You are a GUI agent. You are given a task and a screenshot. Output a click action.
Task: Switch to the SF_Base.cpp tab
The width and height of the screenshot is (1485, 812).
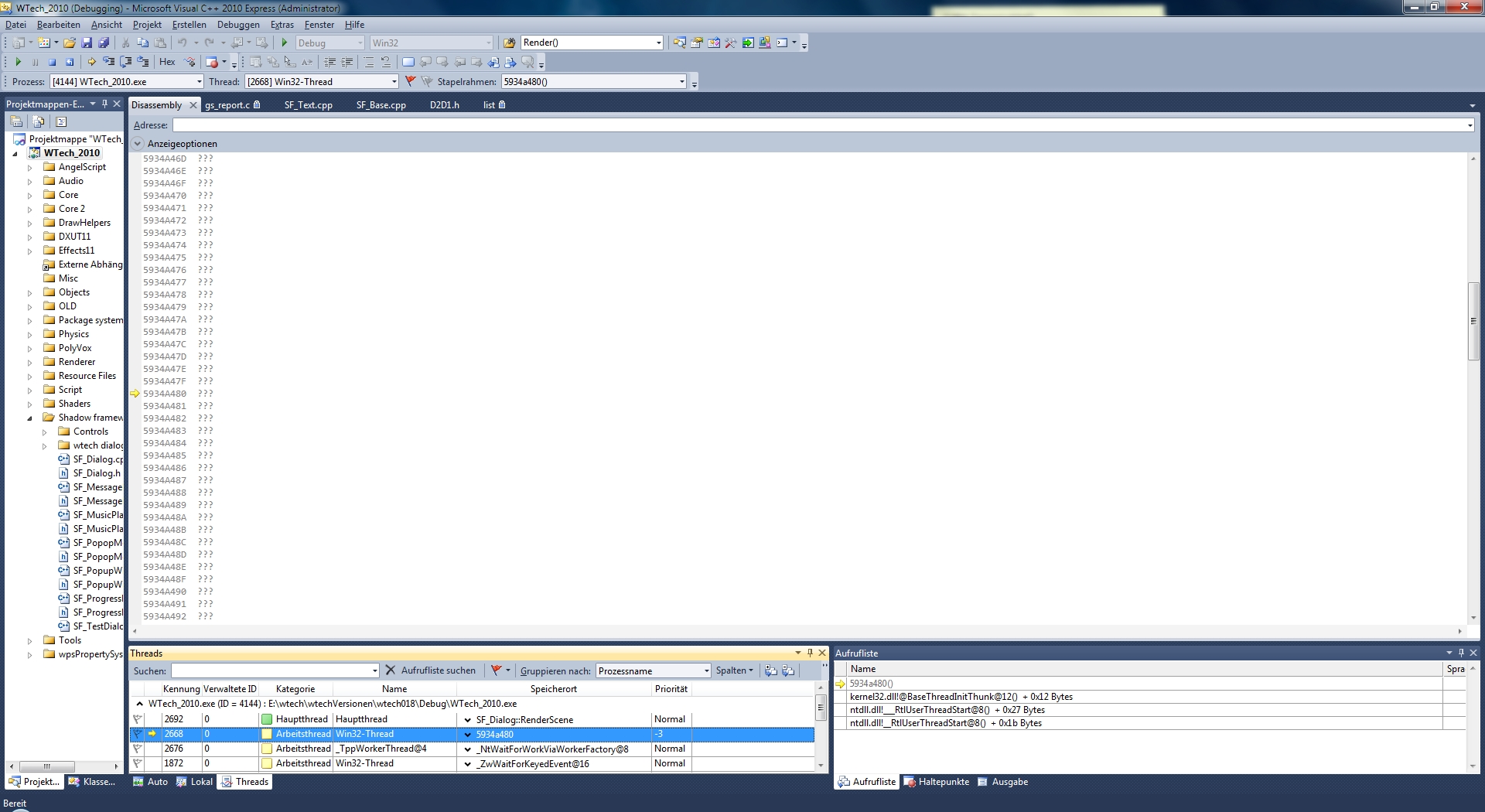click(381, 105)
